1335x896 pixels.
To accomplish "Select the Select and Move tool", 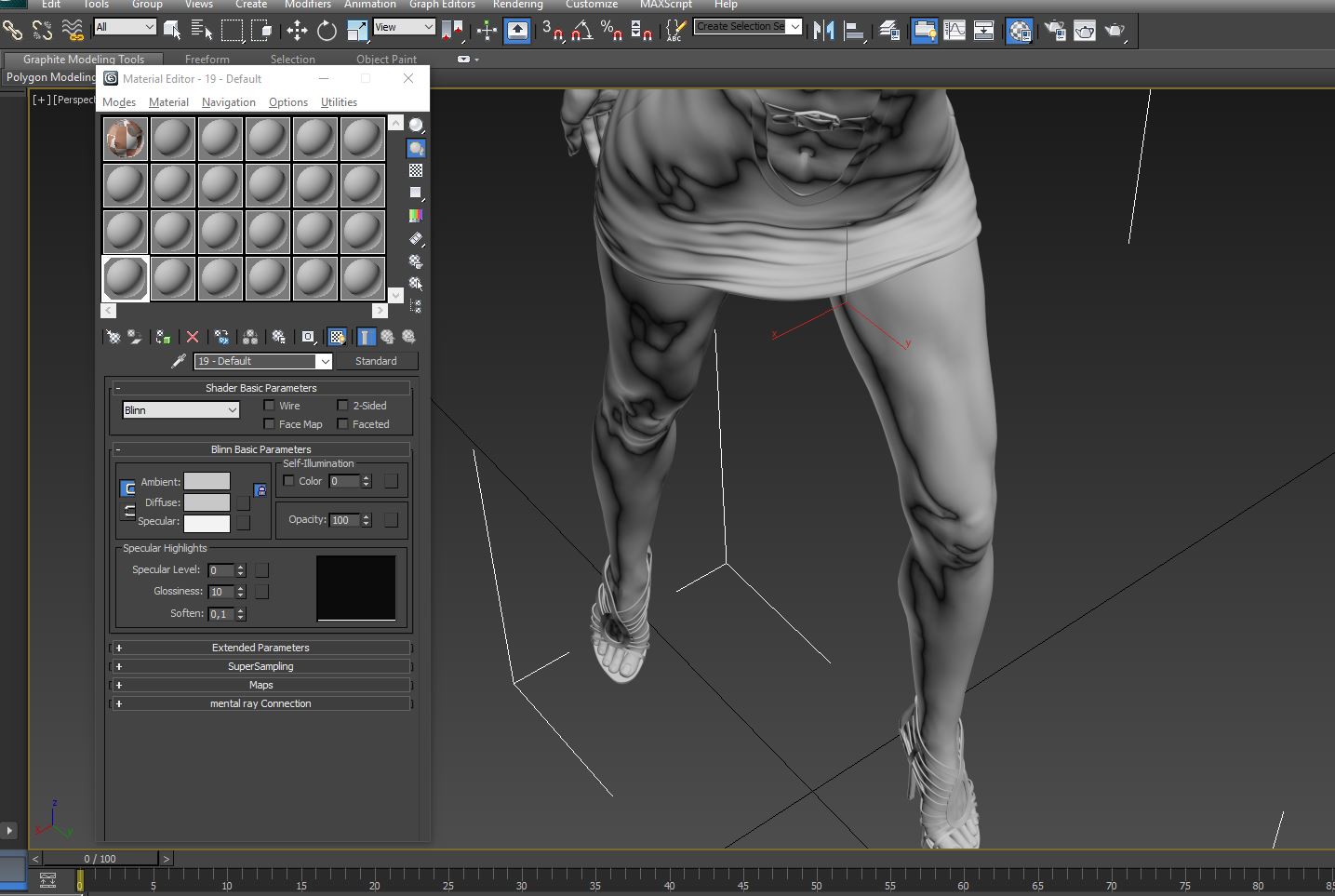I will (x=297, y=31).
